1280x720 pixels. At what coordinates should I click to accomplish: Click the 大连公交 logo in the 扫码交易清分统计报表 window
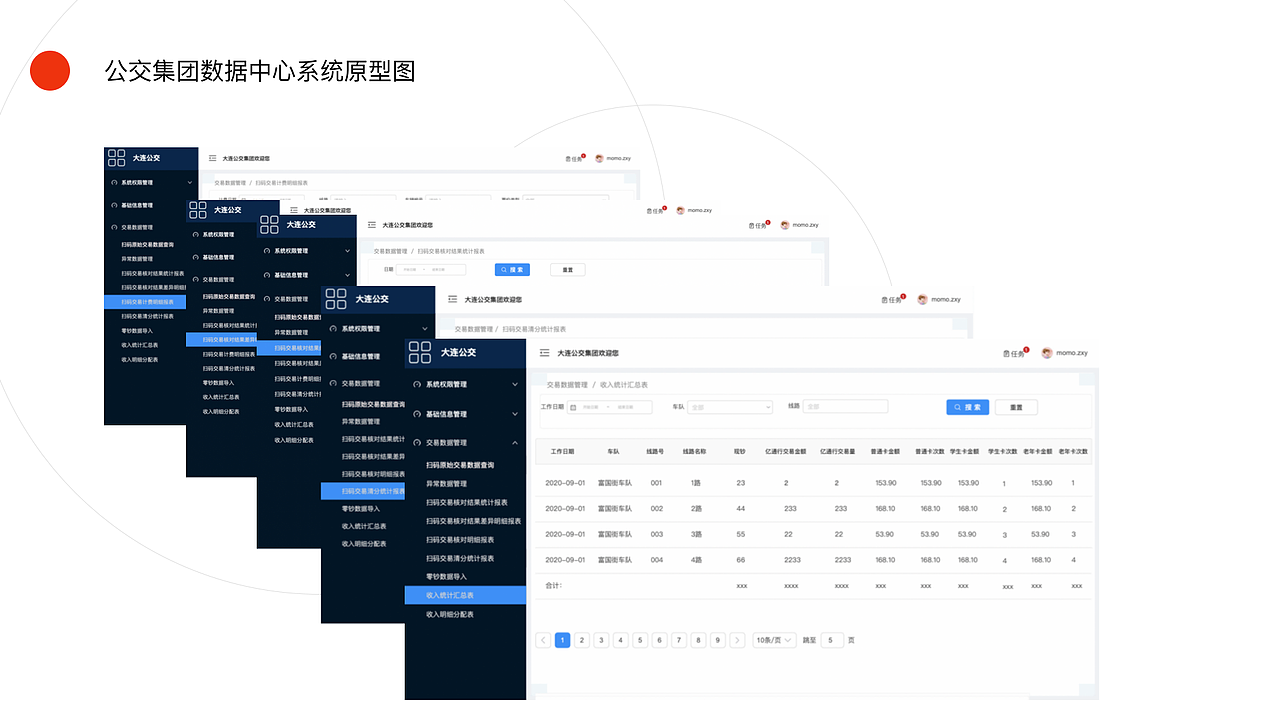[x=336, y=298]
